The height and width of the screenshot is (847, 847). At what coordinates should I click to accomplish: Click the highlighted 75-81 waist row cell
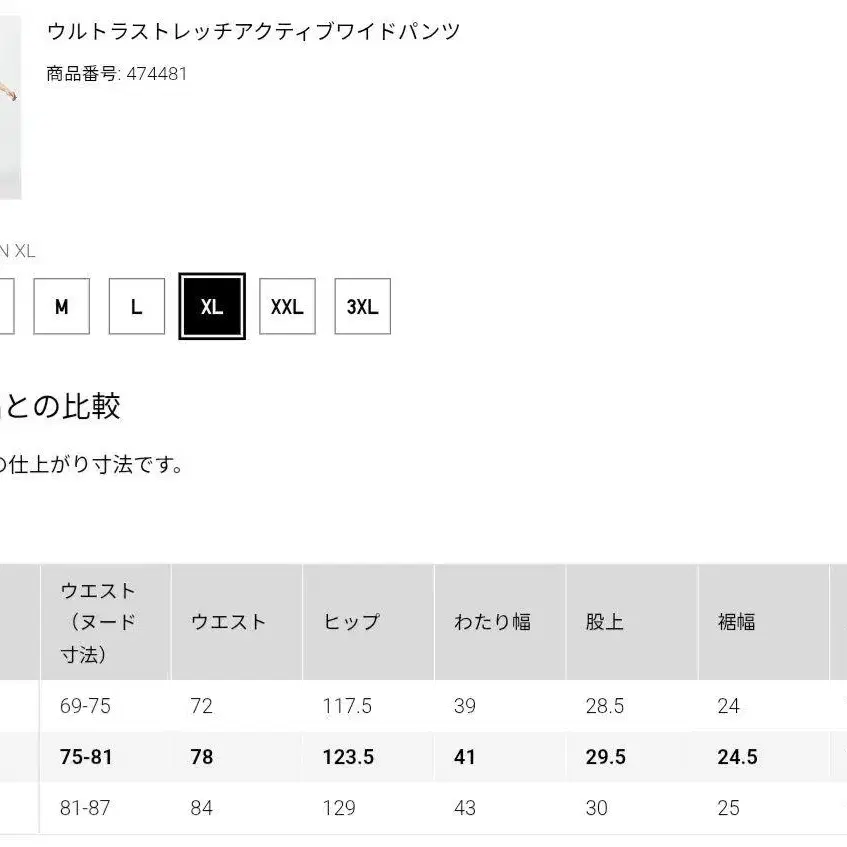point(87,757)
